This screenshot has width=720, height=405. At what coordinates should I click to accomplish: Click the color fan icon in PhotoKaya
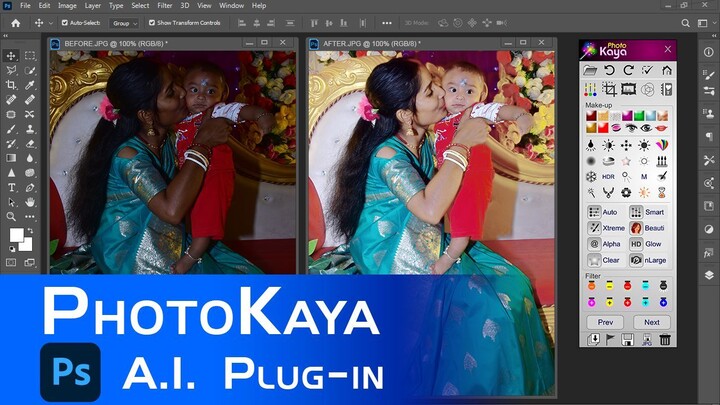point(662,145)
